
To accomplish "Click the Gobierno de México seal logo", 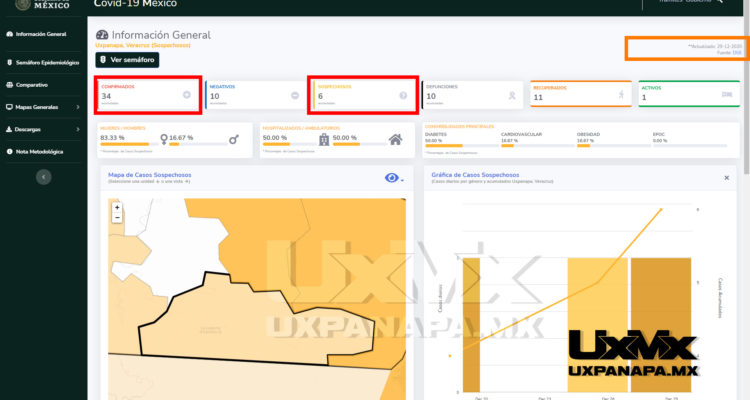I will [x=23, y=4].
